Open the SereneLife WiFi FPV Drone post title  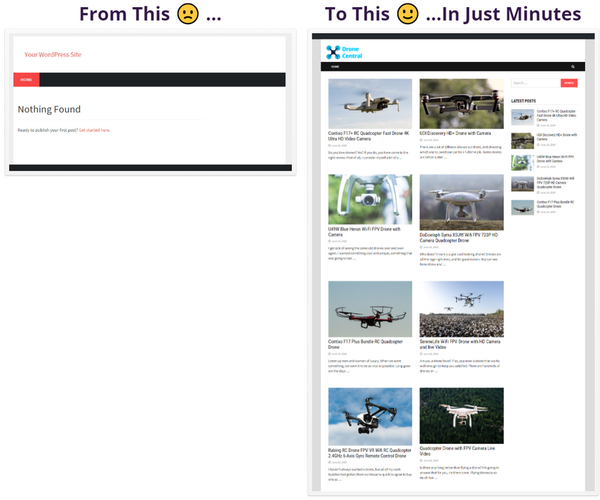pos(460,344)
